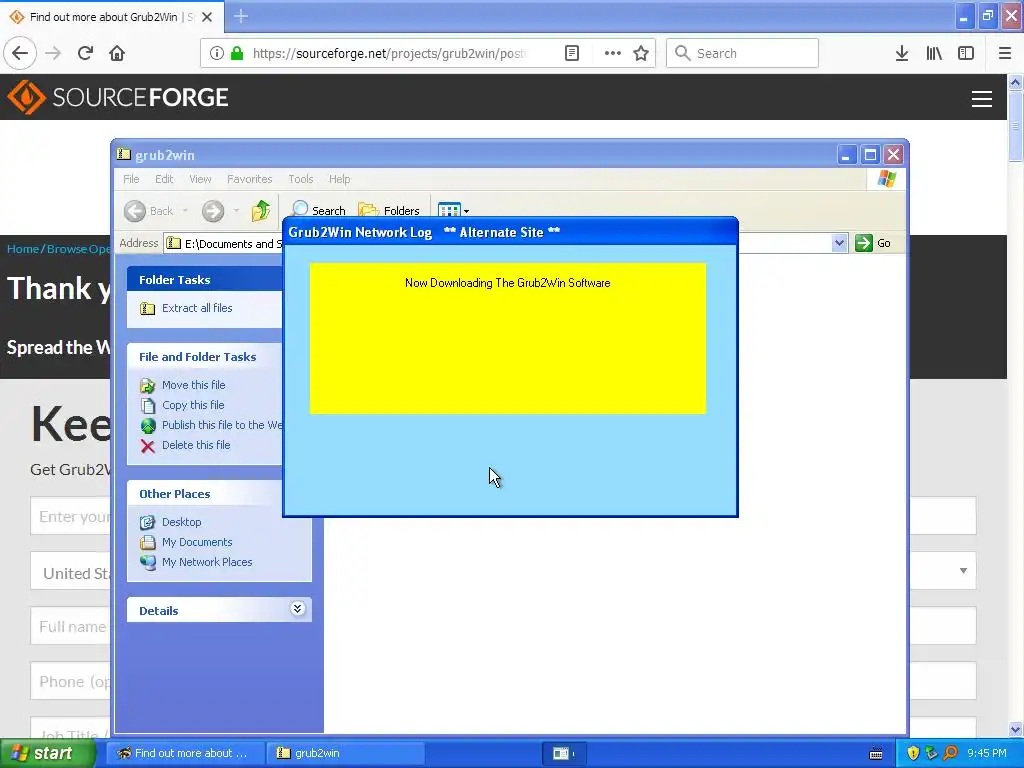Image resolution: width=1024 pixels, height=768 pixels.
Task: Click the Go button beside address bar
Action: point(873,243)
